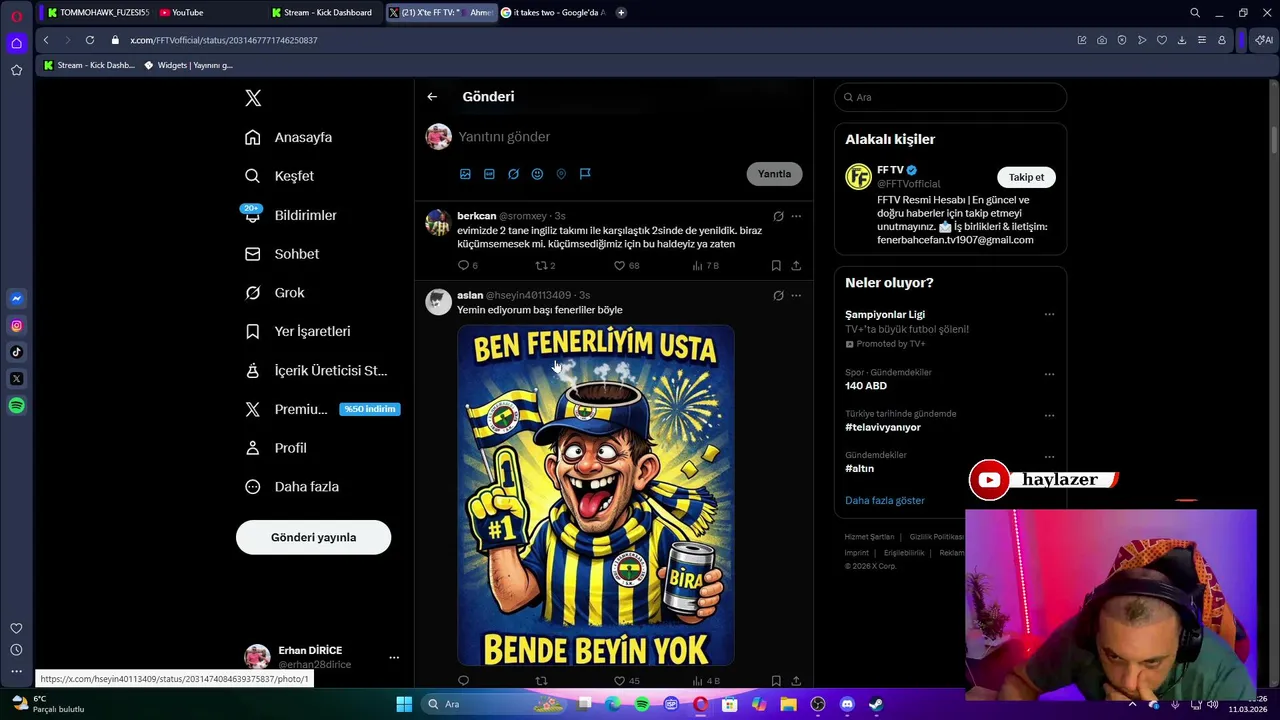
Task: Open OBS Studio from taskbar
Action: click(818, 704)
